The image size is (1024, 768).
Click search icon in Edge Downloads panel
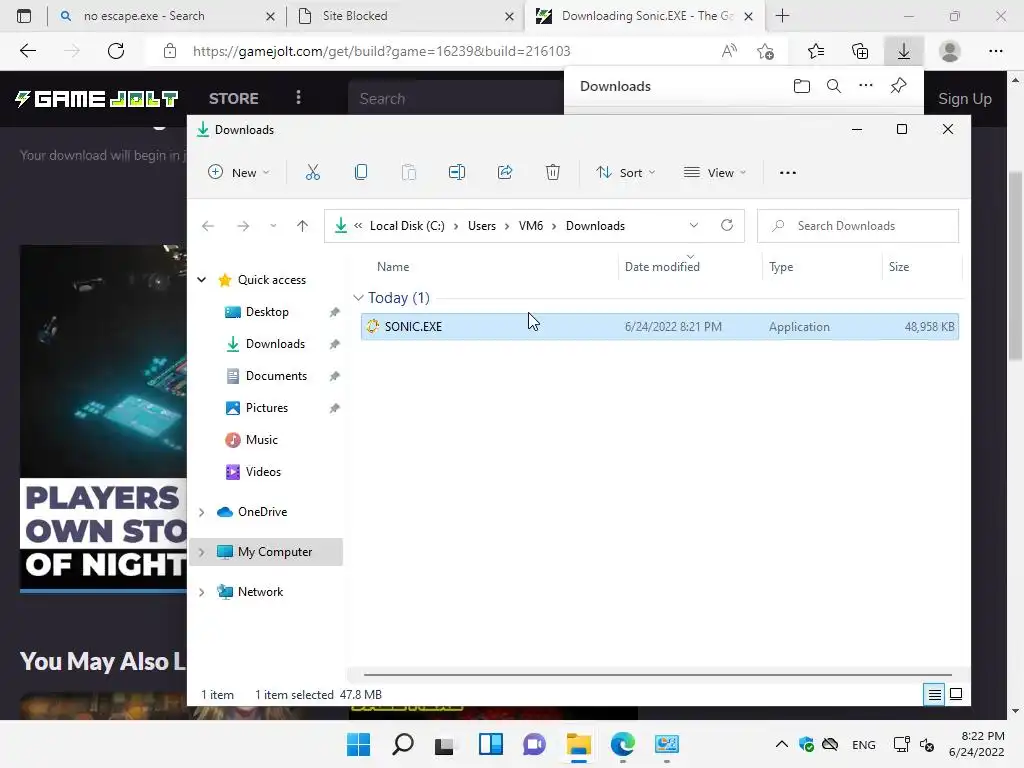click(834, 86)
